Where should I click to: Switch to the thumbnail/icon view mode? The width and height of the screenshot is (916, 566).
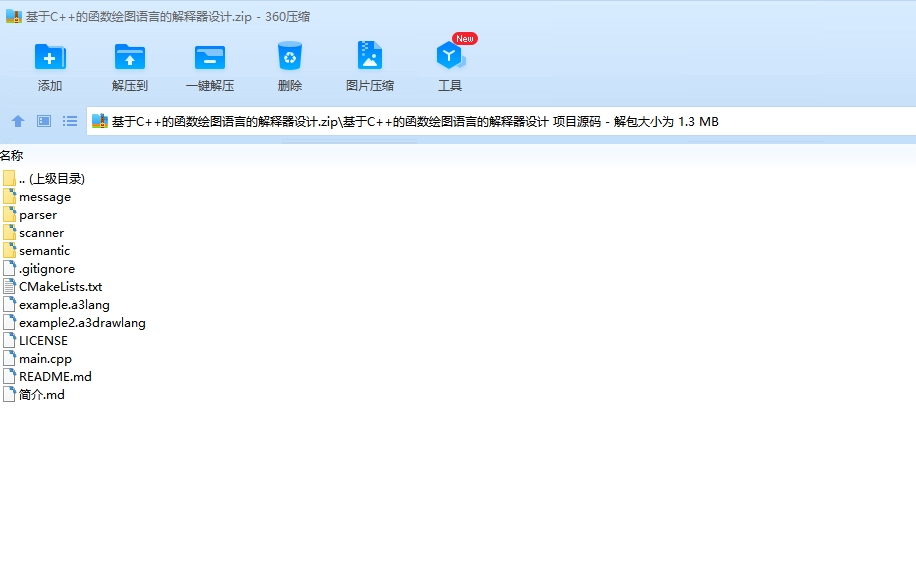click(x=44, y=121)
